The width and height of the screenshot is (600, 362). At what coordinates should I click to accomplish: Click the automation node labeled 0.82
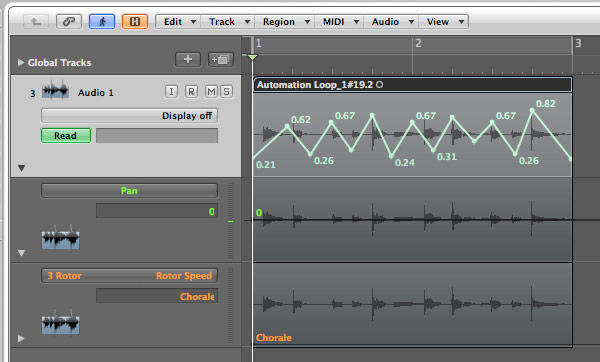[x=532, y=110]
